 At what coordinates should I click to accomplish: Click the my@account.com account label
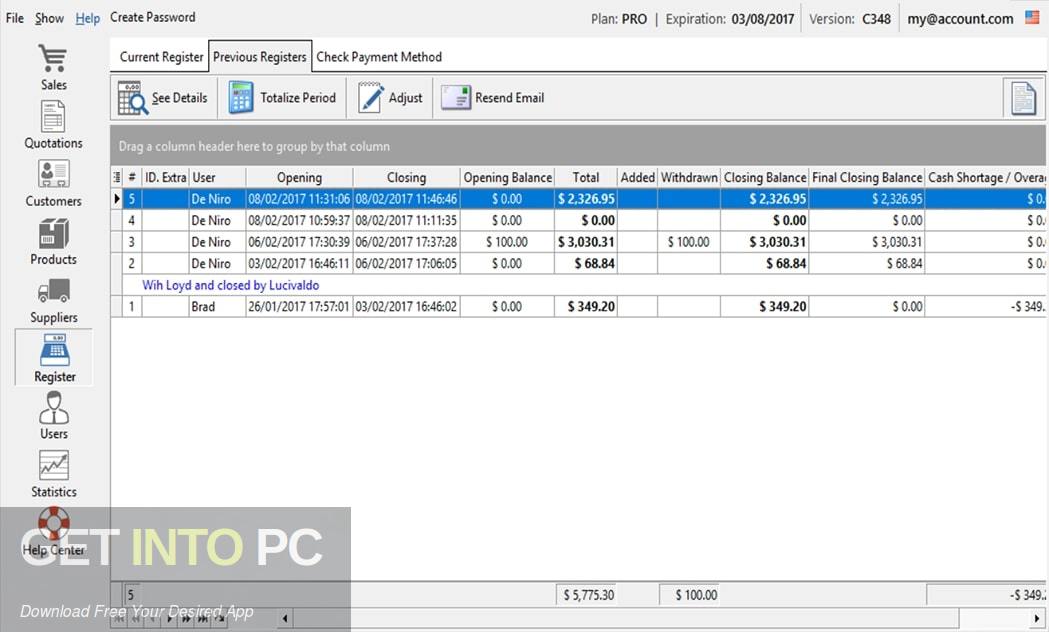[960, 19]
